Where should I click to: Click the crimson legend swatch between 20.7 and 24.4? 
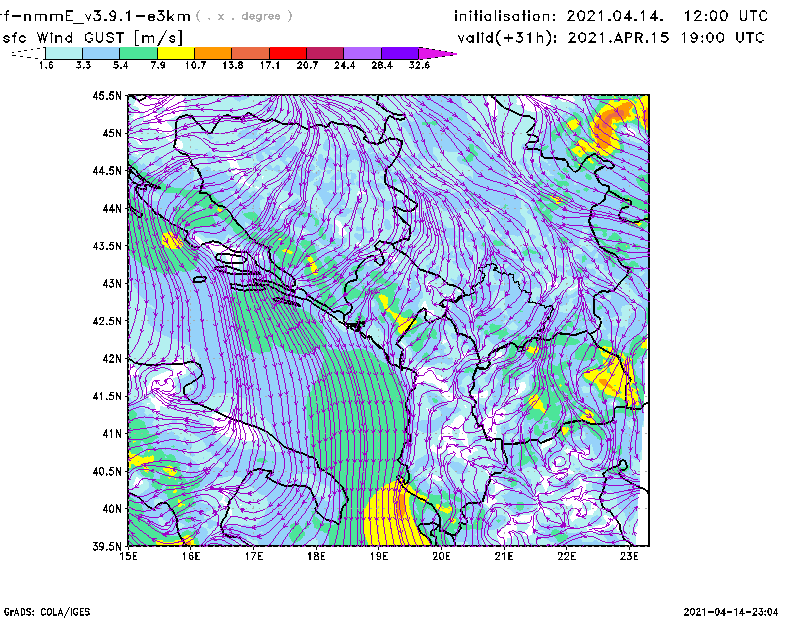[x=325, y=53]
